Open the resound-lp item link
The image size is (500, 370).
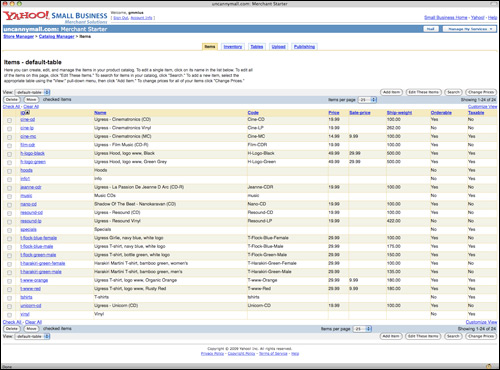click(31, 221)
